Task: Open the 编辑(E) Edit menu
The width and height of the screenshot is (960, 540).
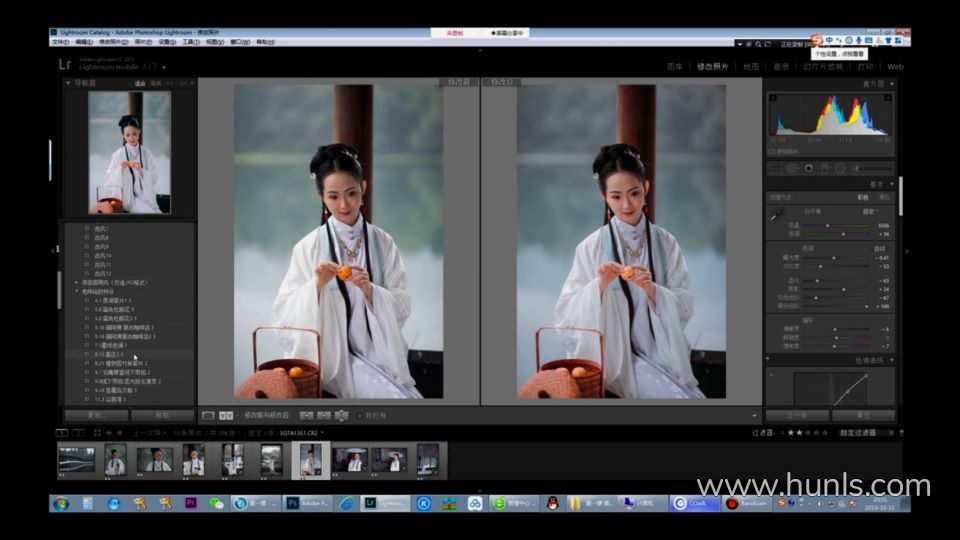Action: click(84, 42)
